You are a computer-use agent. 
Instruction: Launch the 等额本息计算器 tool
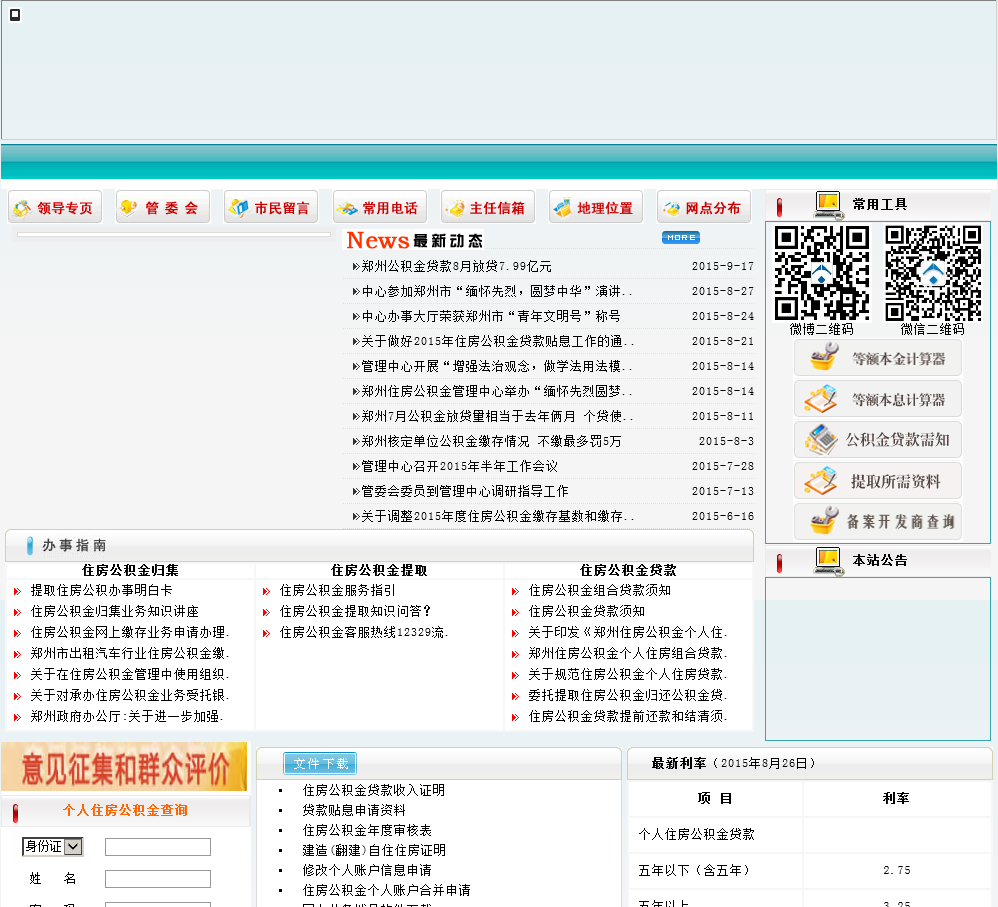[877, 399]
